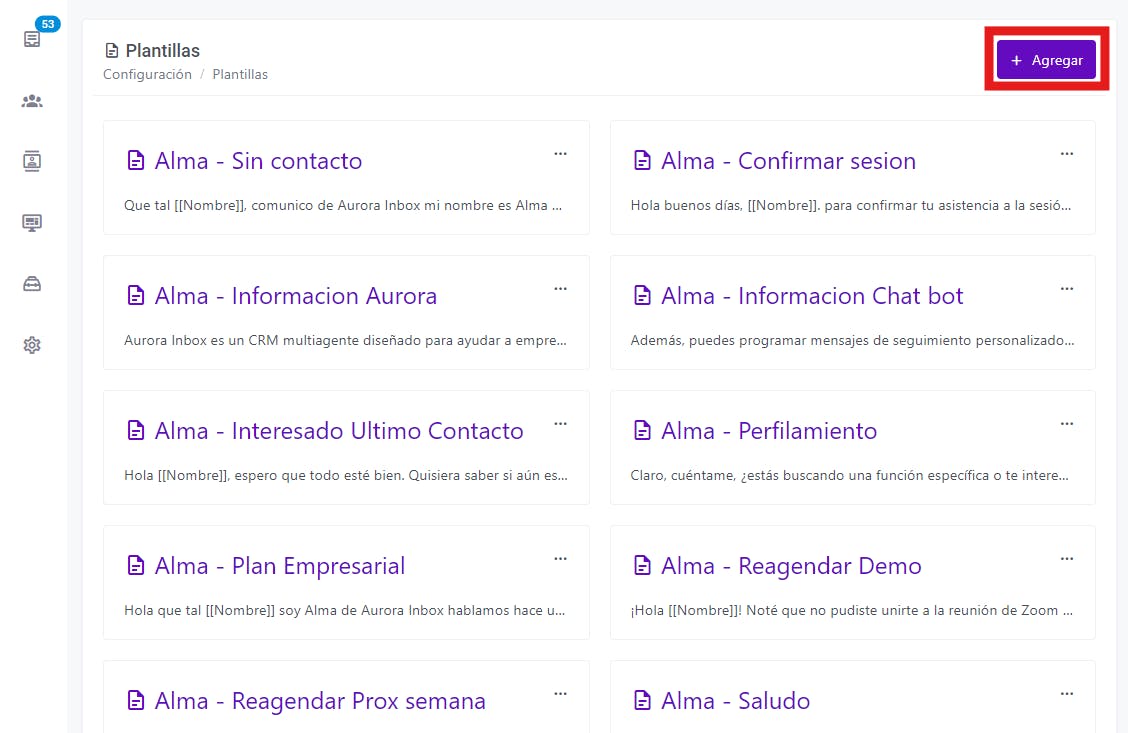
Task: Click document icon beside Alma - Saludo
Action: click(642, 701)
